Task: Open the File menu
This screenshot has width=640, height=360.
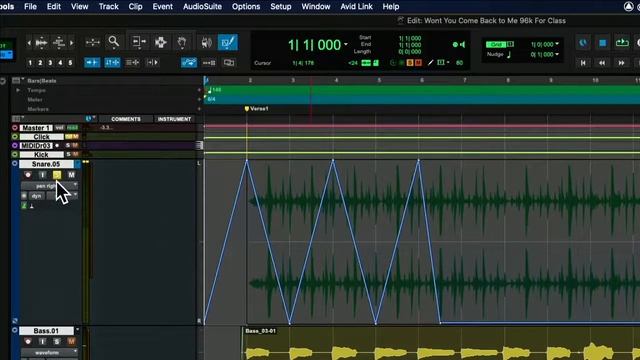Action: click(30, 7)
